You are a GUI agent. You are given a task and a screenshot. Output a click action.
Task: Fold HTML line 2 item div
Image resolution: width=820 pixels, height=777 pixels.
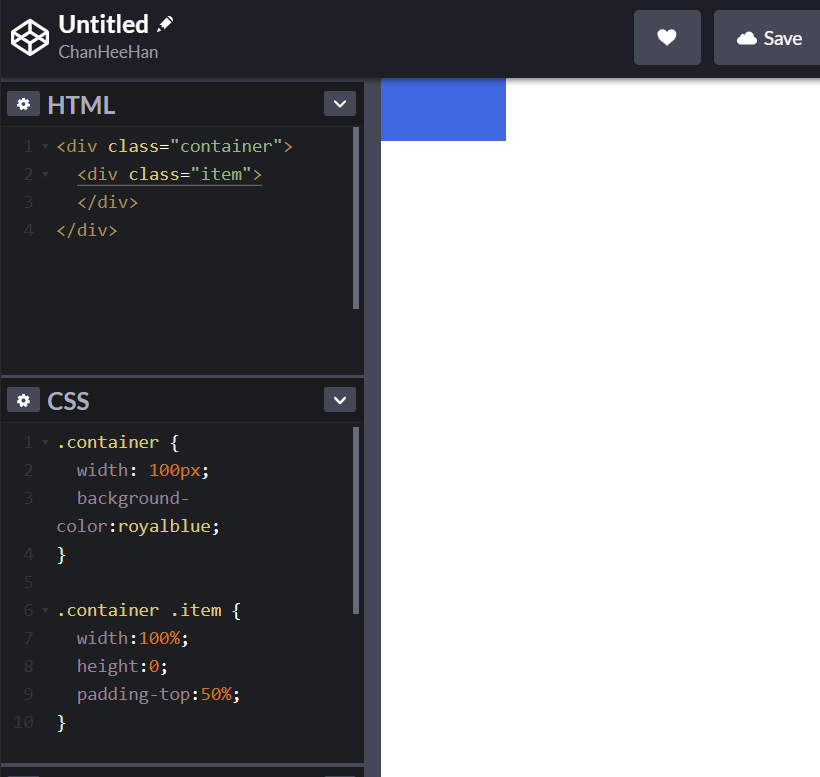tap(45, 174)
